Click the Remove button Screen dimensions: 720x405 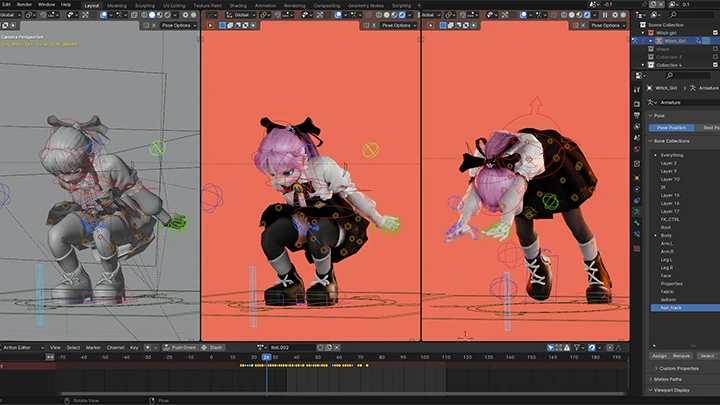tap(681, 356)
